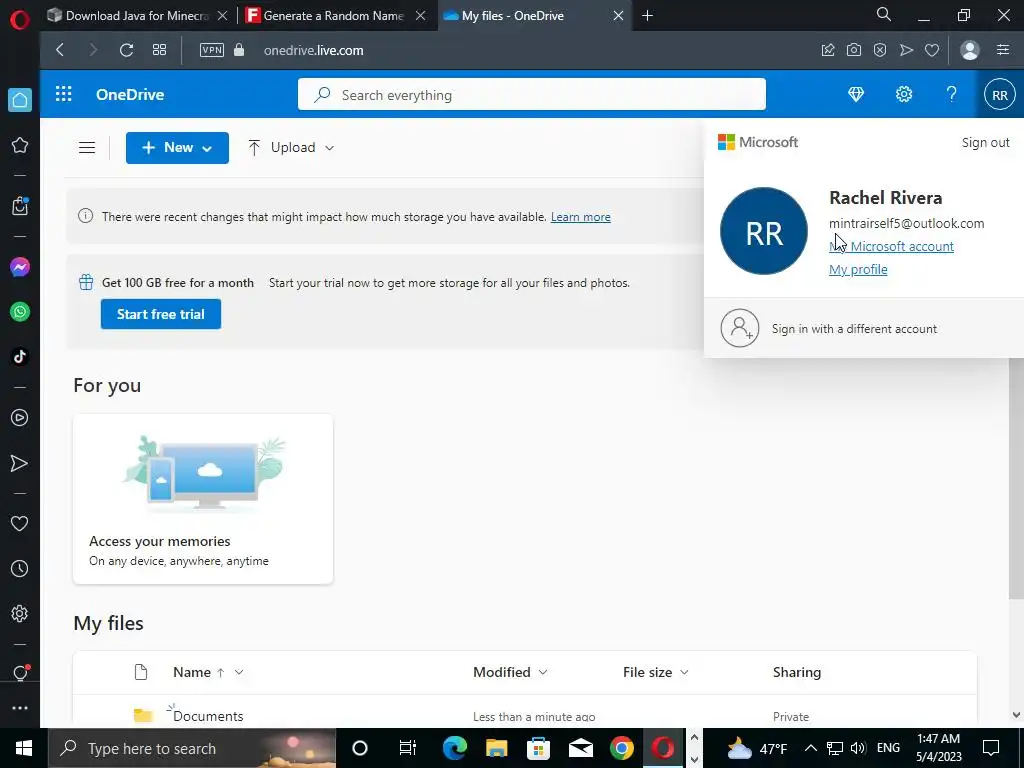This screenshot has width=1024, height=768.
Task: Click the browser search tabs magnifier
Action: point(884,14)
